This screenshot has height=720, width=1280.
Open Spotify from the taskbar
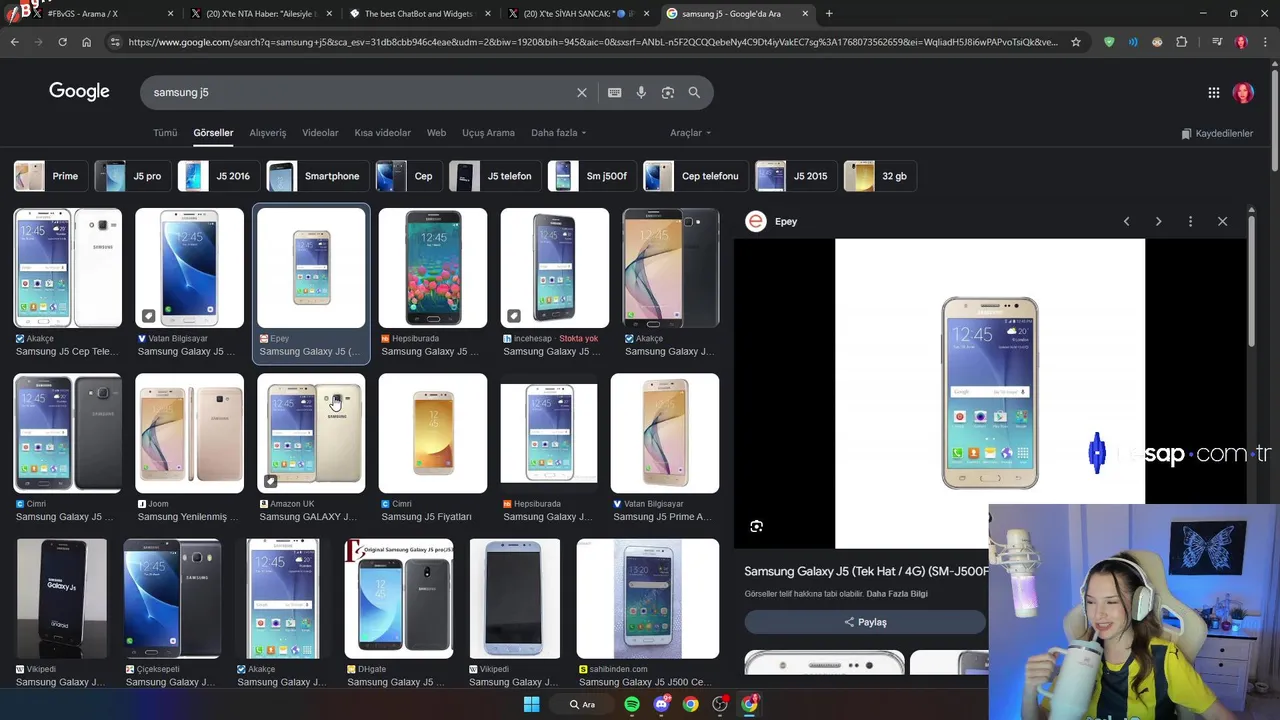(x=632, y=704)
